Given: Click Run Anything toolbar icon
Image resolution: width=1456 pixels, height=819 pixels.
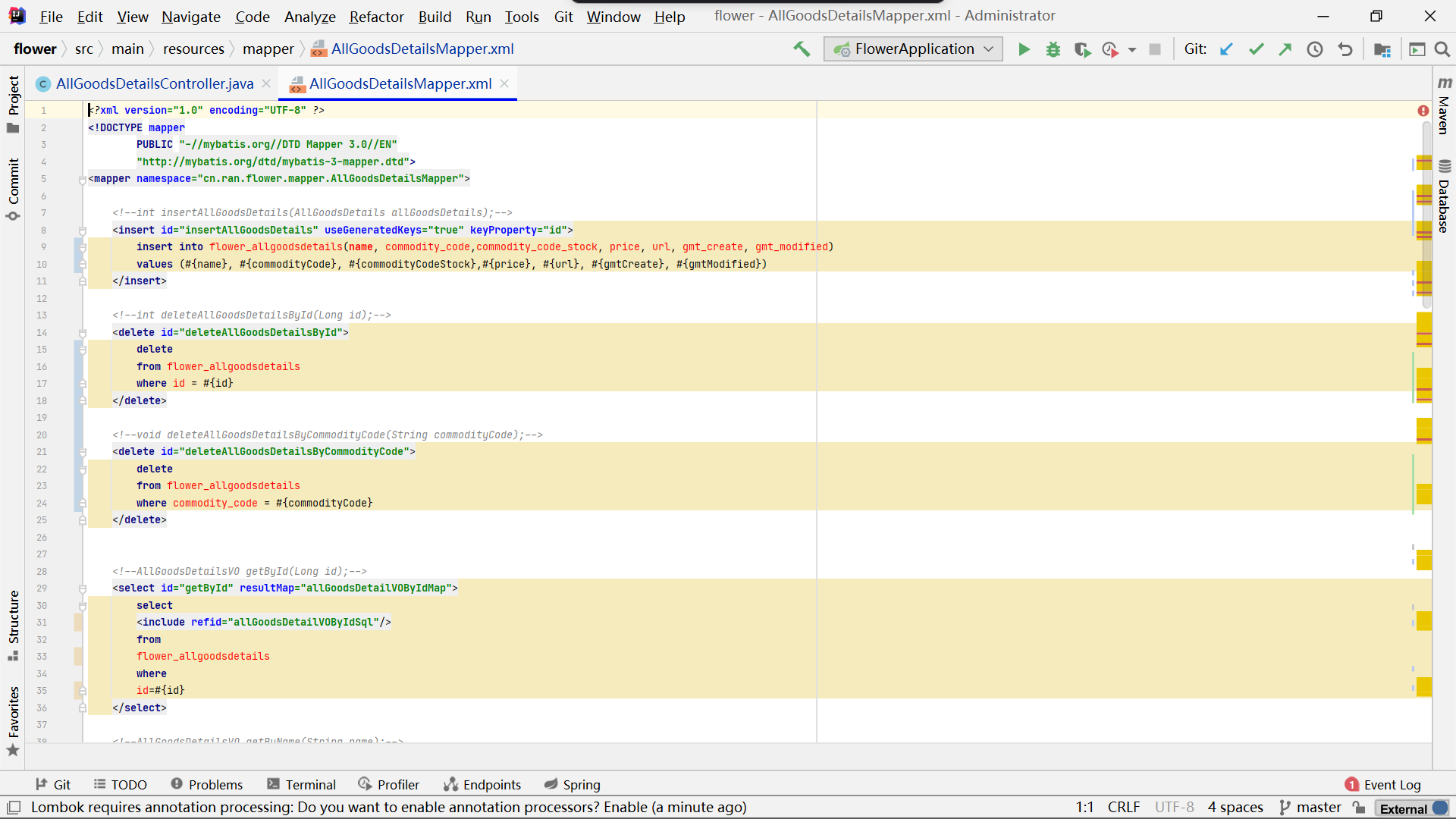Looking at the screenshot, I should 1417,49.
